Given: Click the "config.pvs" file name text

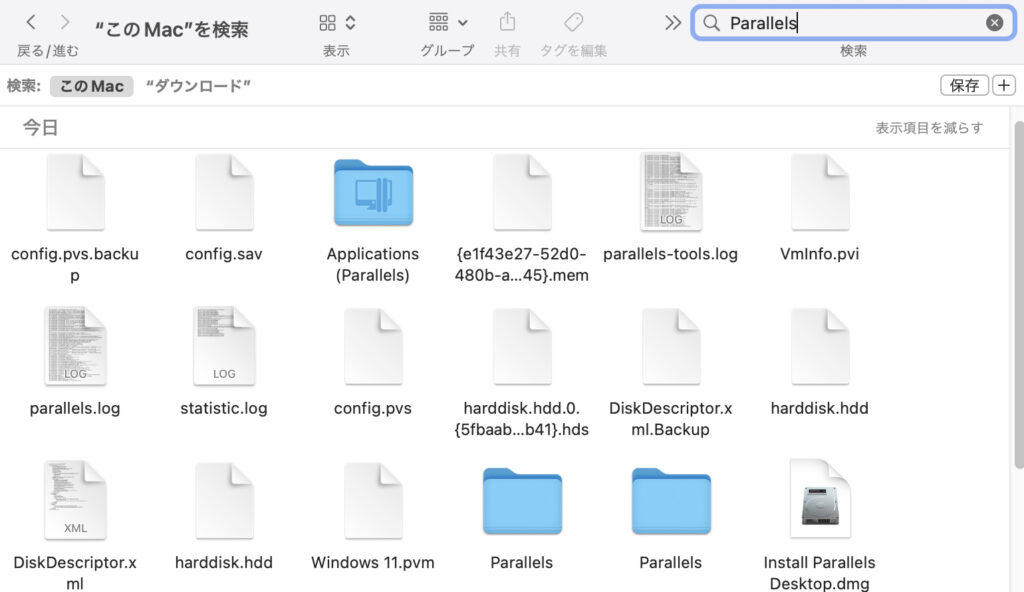Looking at the screenshot, I should 373,408.
